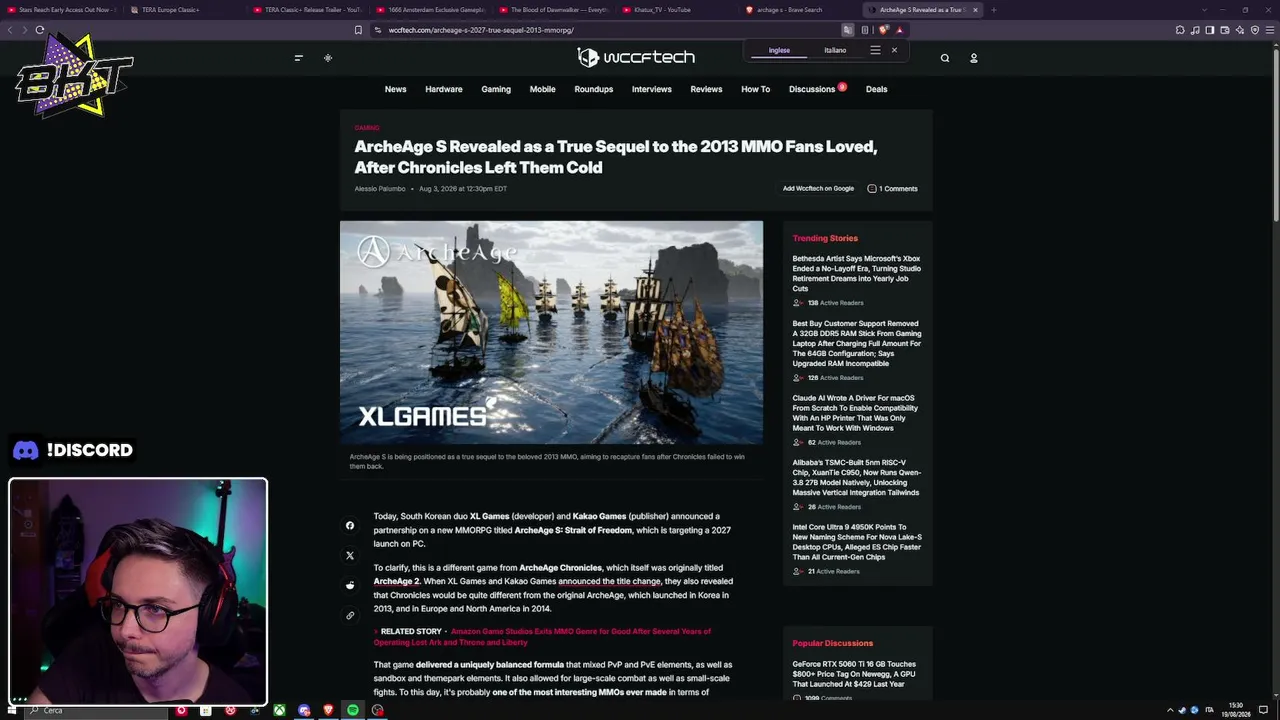The width and height of the screenshot is (1280, 720).
Task: Share the article on Reddit
Action: coord(350,585)
